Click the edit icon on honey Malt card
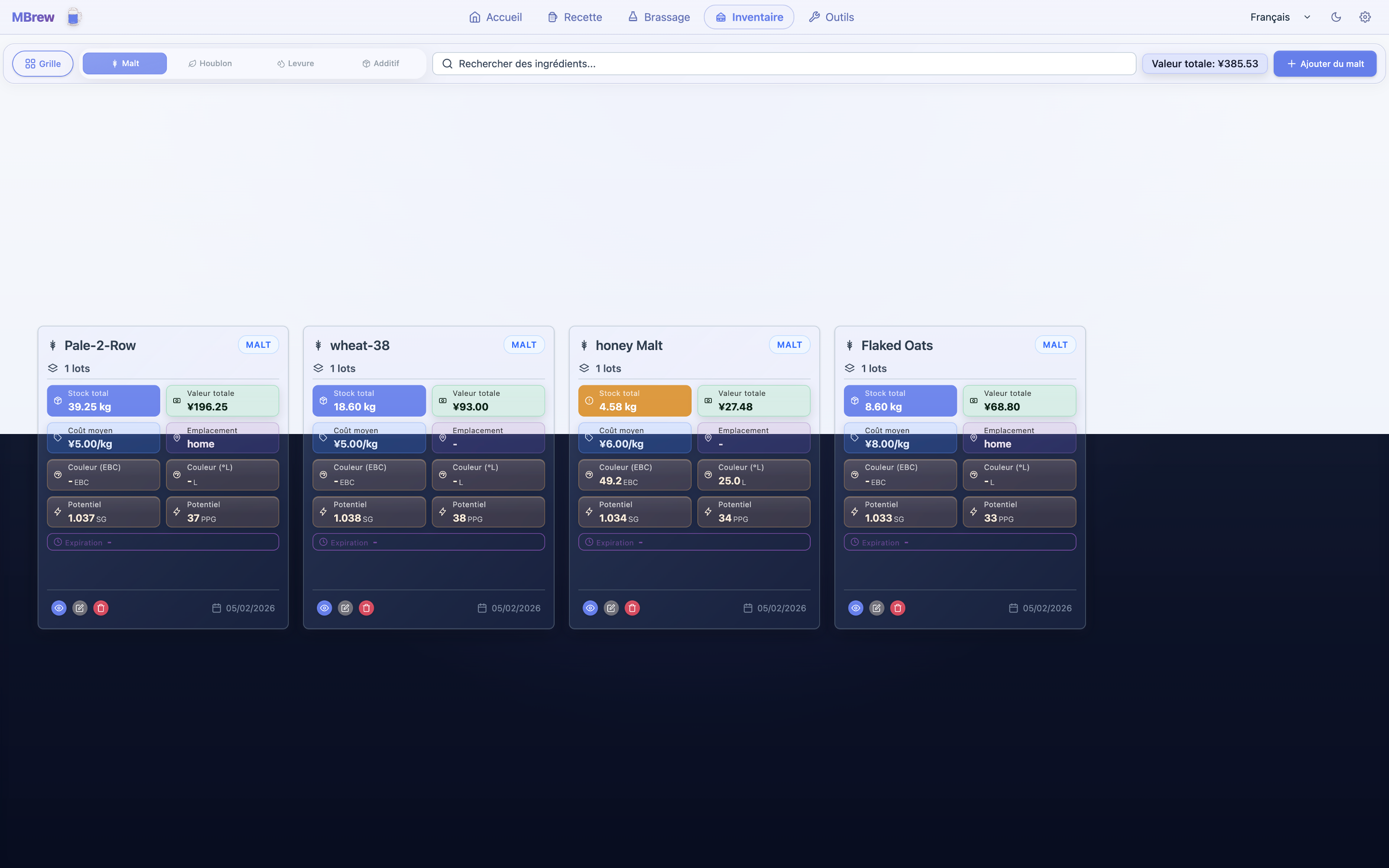The image size is (1389, 868). click(x=611, y=608)
